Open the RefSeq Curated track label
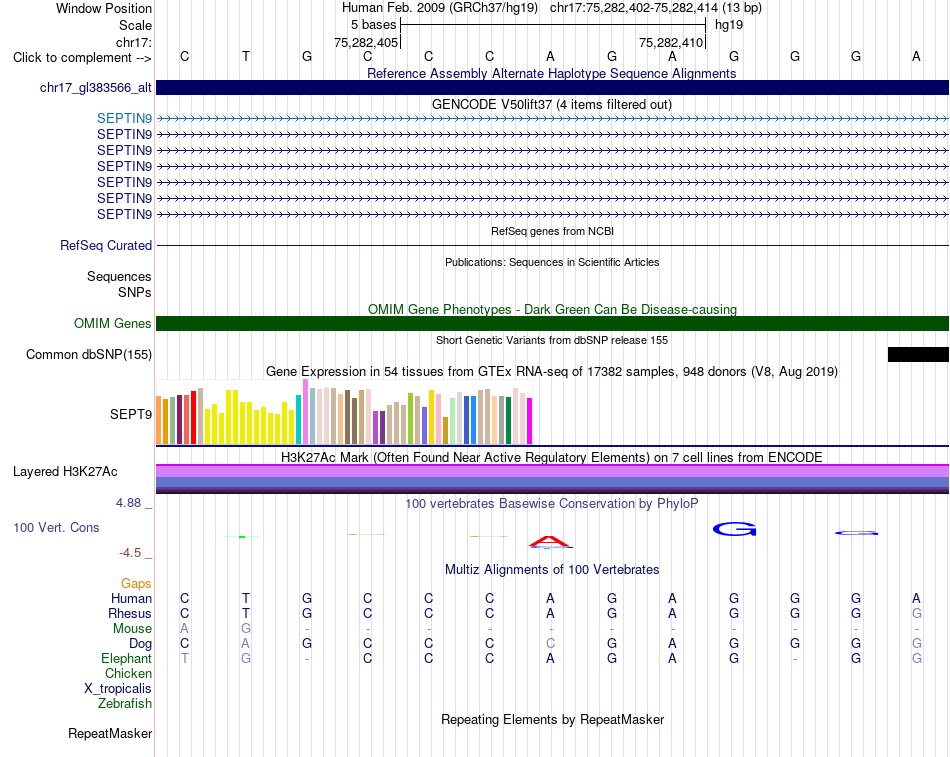The width and height of the screenshot is (950, 757). point(106,245)
